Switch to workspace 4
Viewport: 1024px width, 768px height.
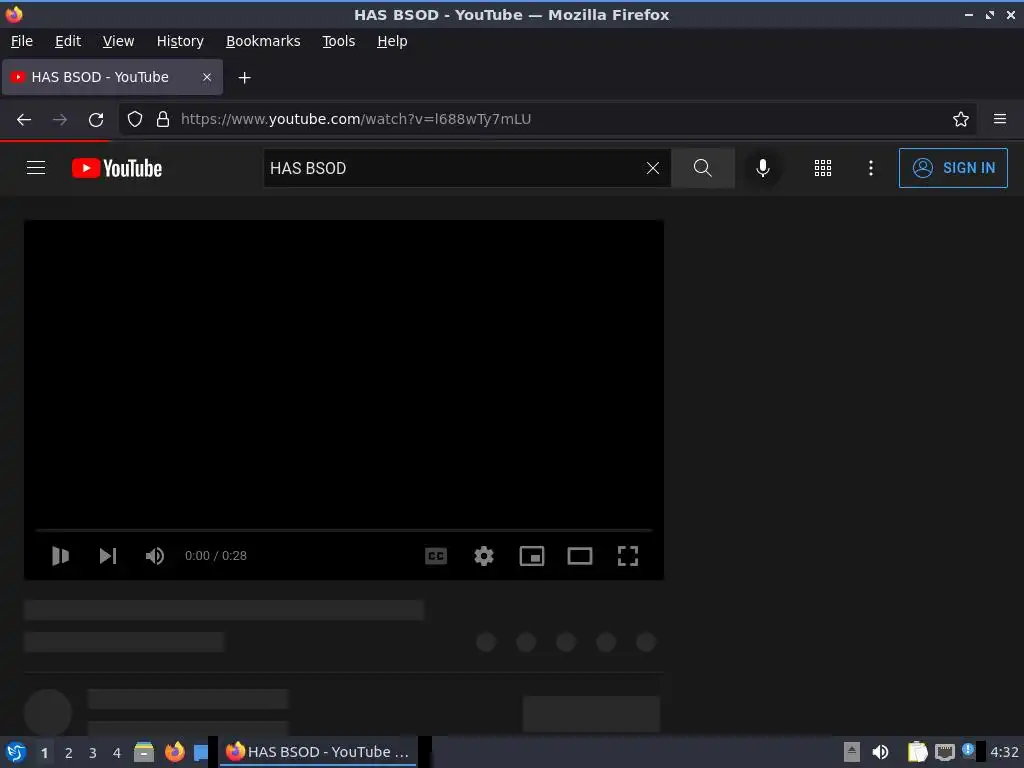pyautogui.click(x=117, y=753)
